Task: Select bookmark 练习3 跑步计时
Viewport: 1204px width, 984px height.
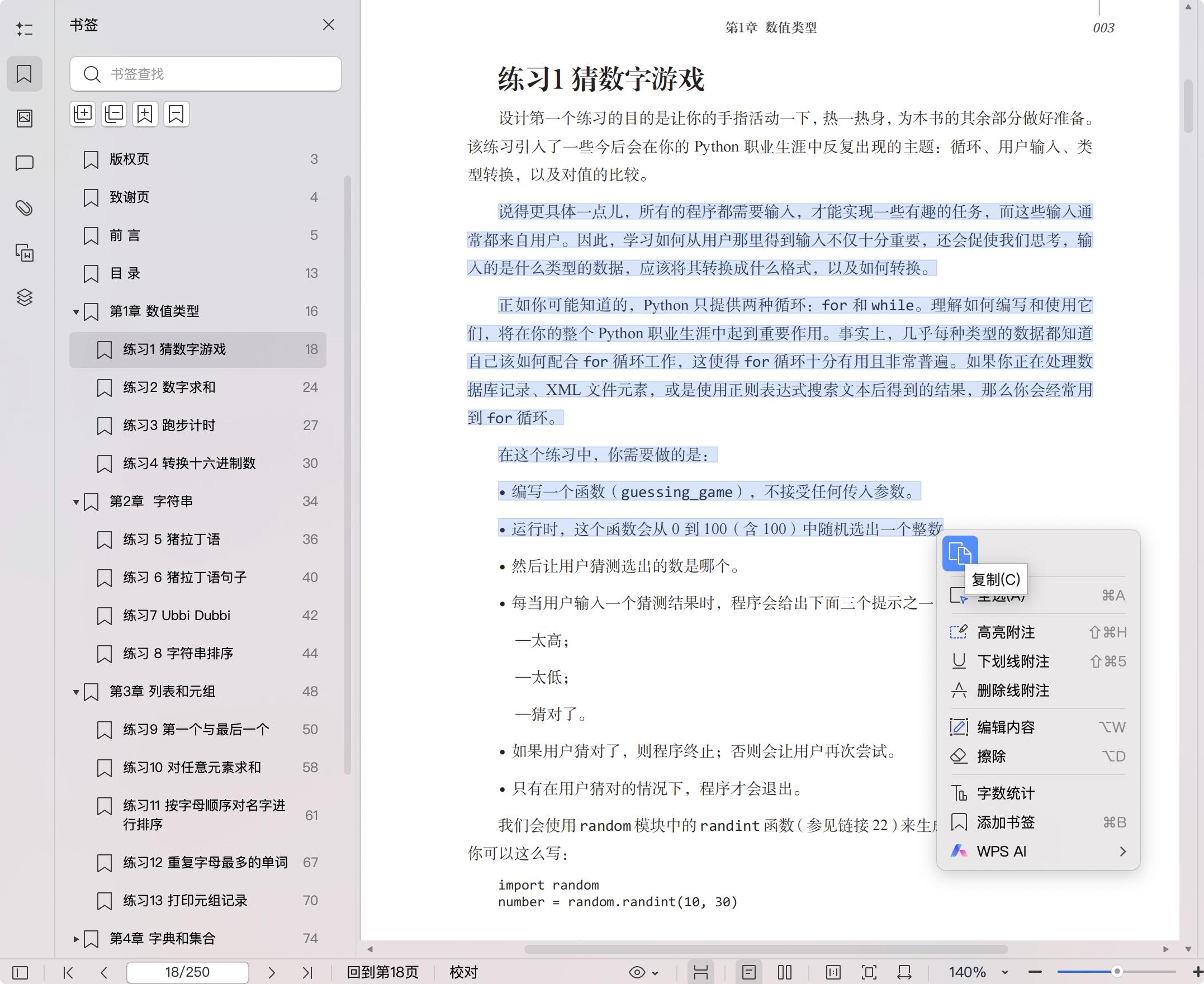Action: pyautogui.click(x=198, y=425)
